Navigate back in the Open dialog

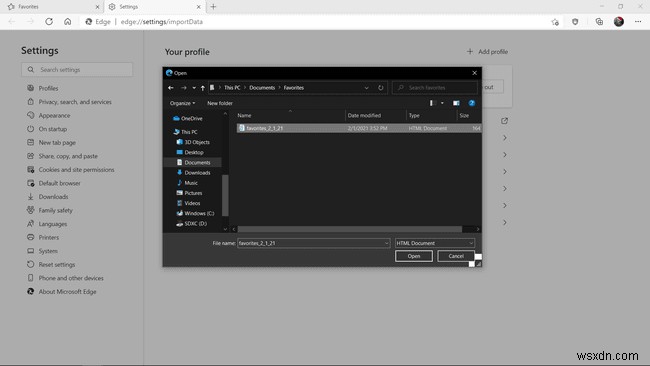[x=171, y=87]
